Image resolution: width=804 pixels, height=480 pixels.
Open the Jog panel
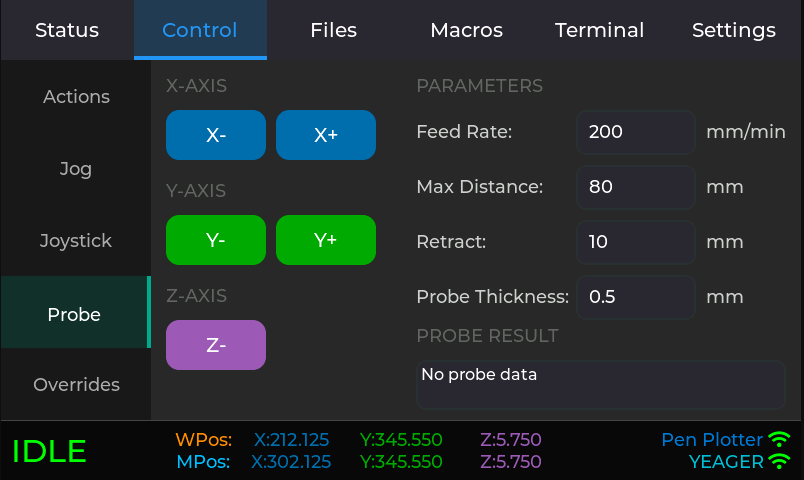coord(76,169)
